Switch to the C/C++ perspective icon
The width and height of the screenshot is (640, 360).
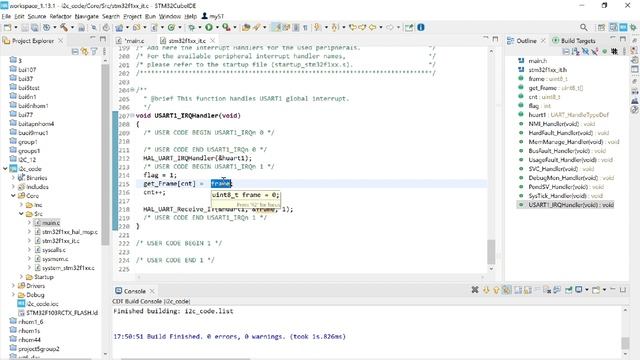[613, 27]
